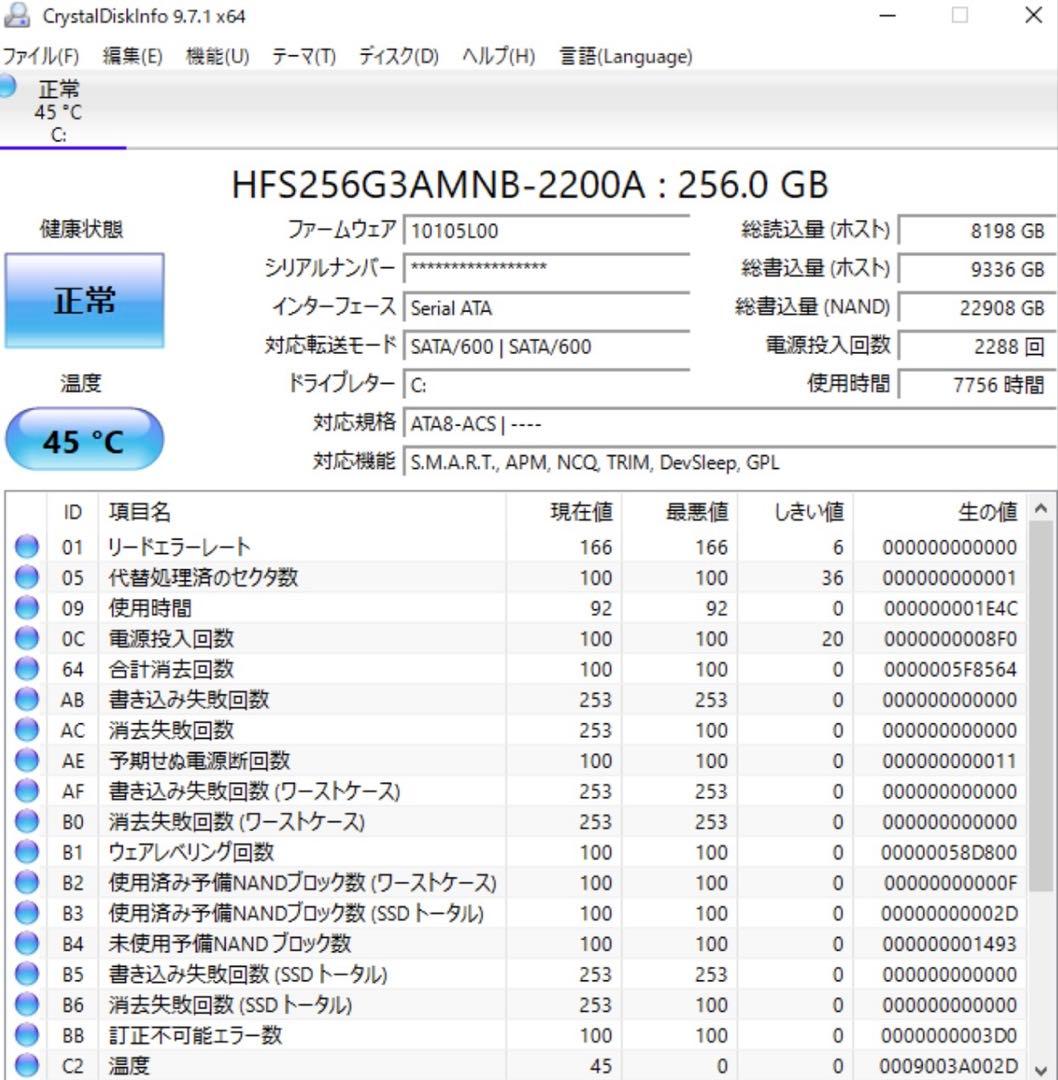Open the テーマ(T) menu

point(301,56)
